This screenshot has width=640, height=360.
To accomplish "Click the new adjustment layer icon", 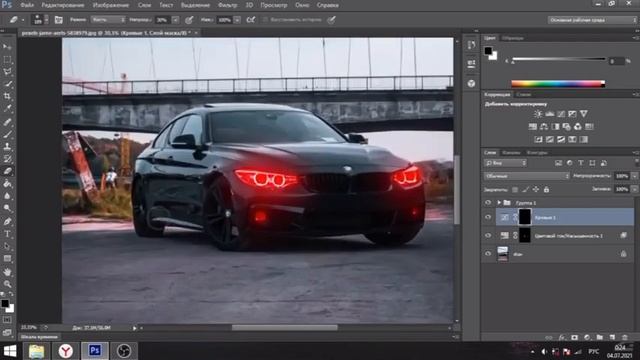I will point(587,337).
